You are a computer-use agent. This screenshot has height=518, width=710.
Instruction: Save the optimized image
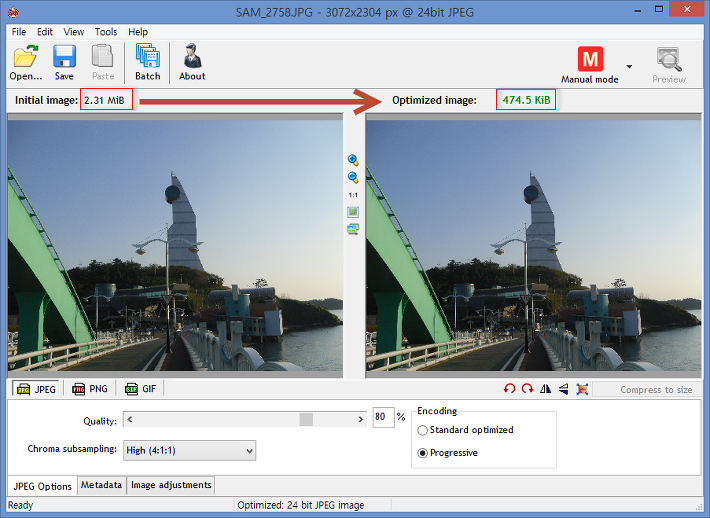[64, 62]
